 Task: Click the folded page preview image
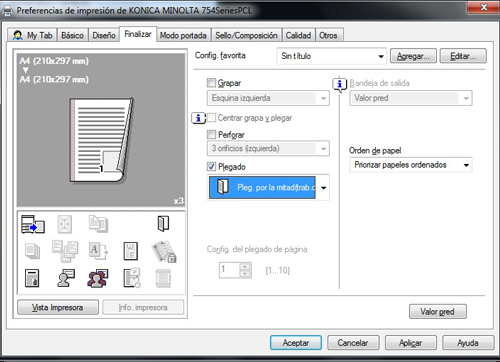click(101, 140)
